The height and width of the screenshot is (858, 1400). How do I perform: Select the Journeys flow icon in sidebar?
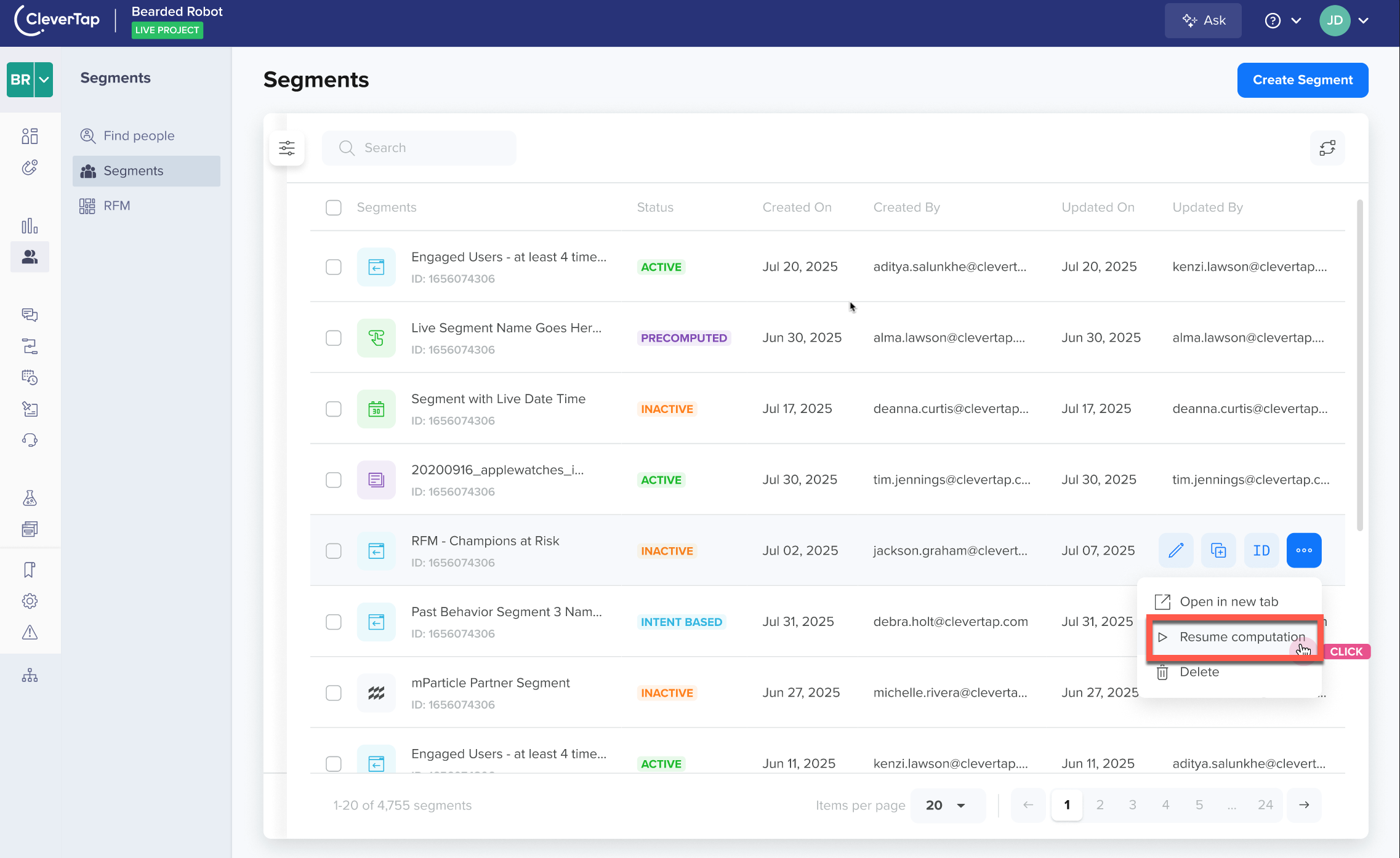click(x=30, y=346)
